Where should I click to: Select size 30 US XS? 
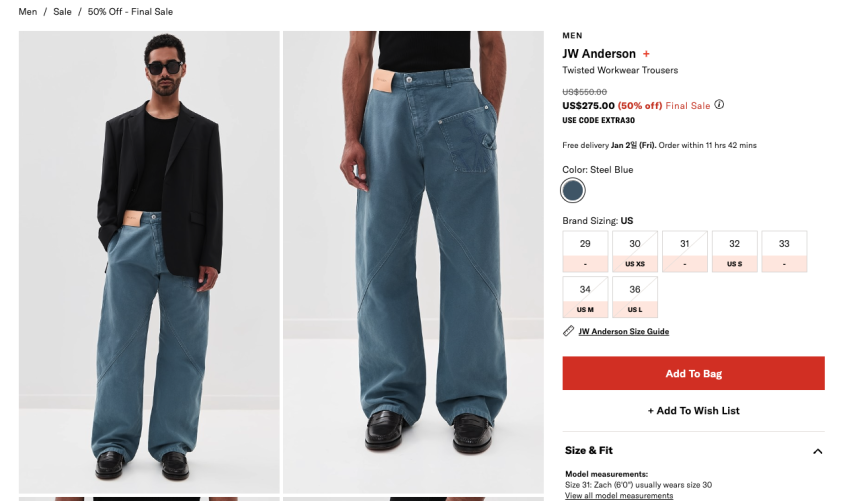[635, 251]
